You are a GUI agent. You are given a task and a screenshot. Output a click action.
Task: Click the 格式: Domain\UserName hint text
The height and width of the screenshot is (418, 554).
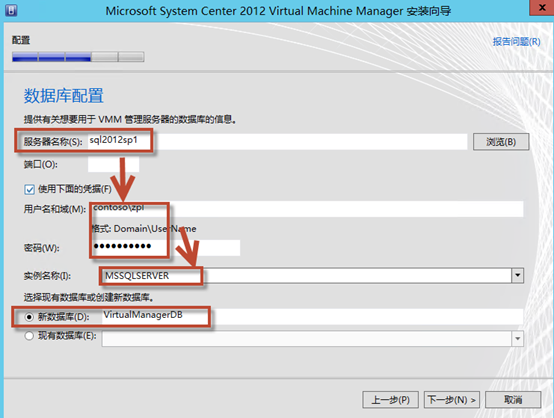[144, 229]
